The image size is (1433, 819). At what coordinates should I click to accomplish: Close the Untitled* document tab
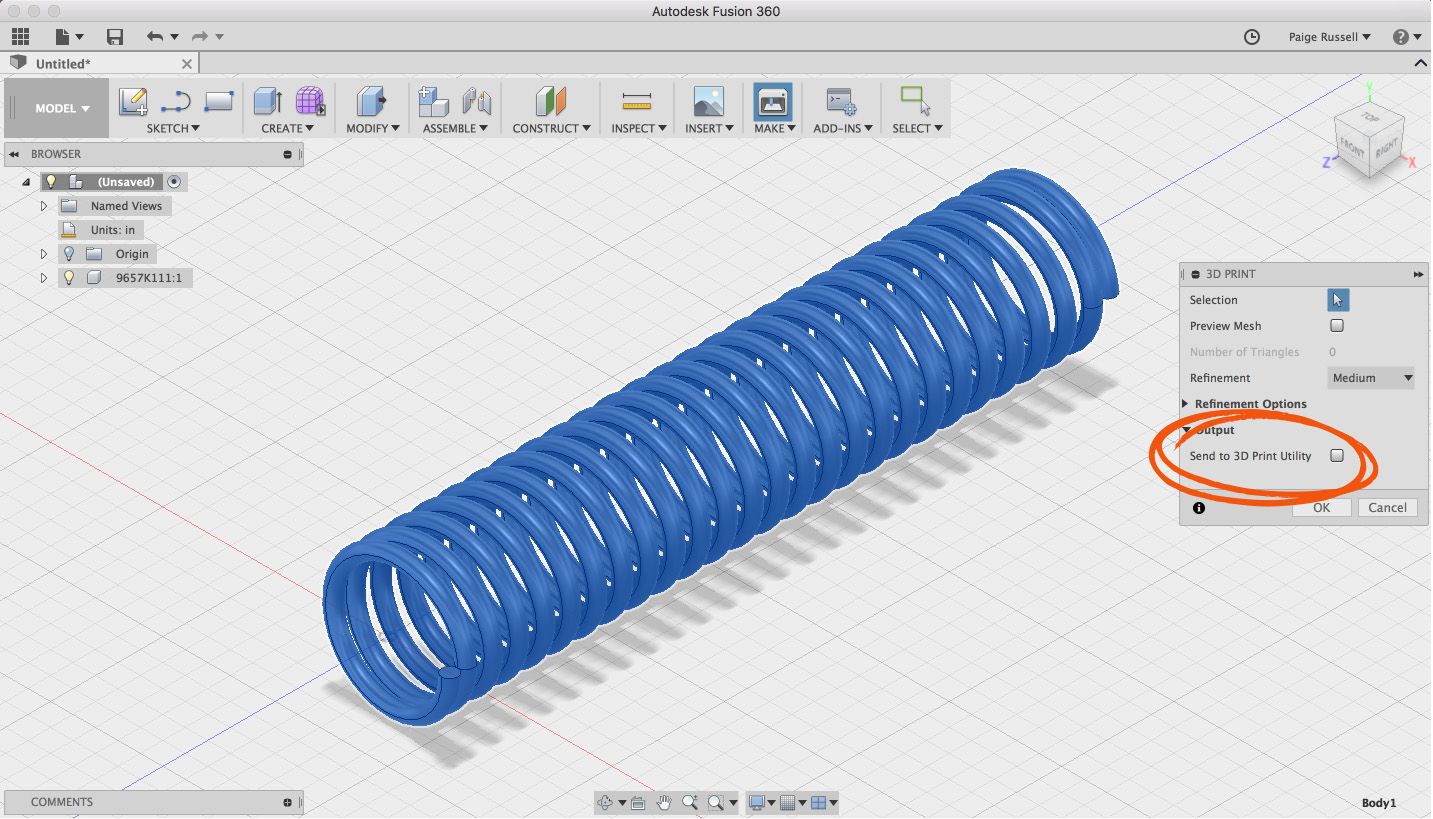(x=186, y=64)
